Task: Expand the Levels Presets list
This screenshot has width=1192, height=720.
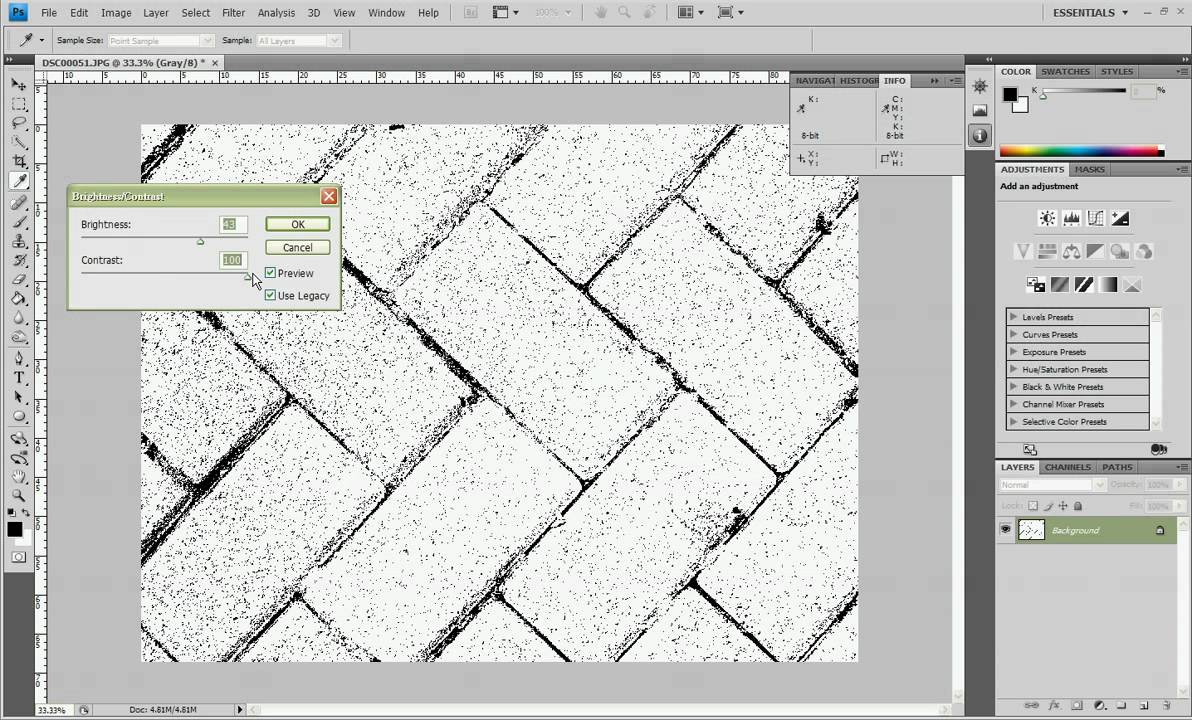Action: (x=1013, y=317)
